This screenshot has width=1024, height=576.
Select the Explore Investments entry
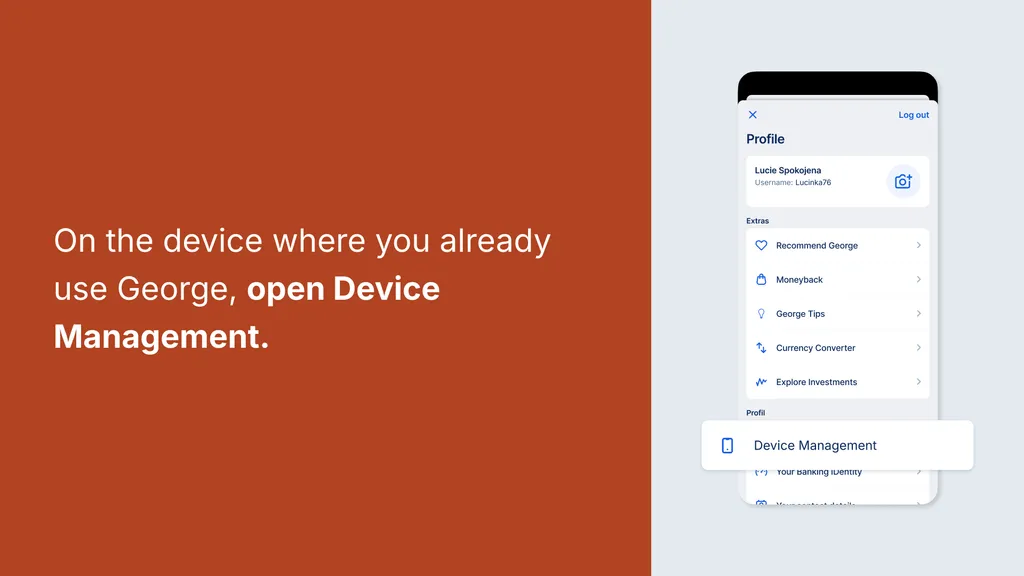tap(838, 381)
